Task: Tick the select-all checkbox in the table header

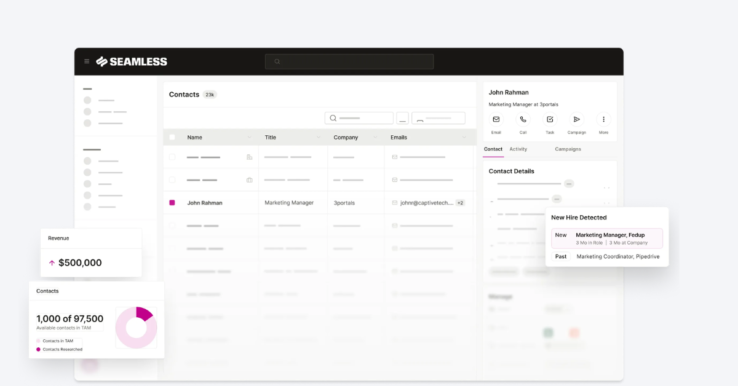Action: pyautogui.click(x=172, y=137)
